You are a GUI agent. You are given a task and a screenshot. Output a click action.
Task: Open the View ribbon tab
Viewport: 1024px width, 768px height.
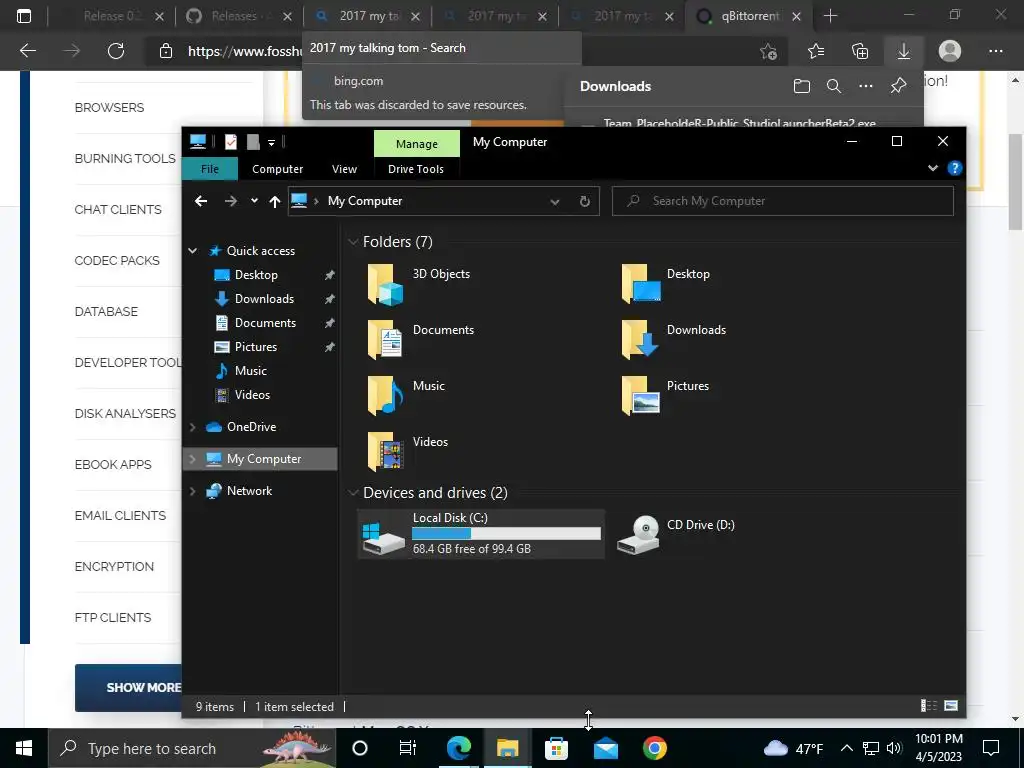point(344,169)
